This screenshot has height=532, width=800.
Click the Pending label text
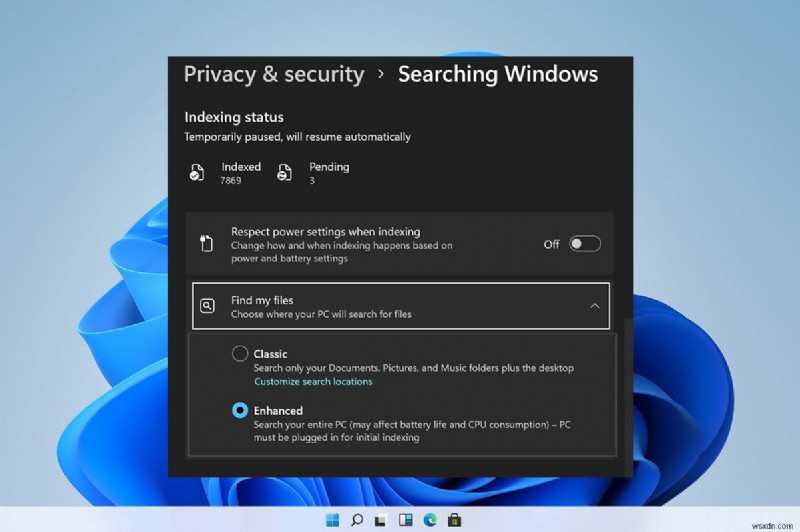pyautogui.click(x=329, y=167)
